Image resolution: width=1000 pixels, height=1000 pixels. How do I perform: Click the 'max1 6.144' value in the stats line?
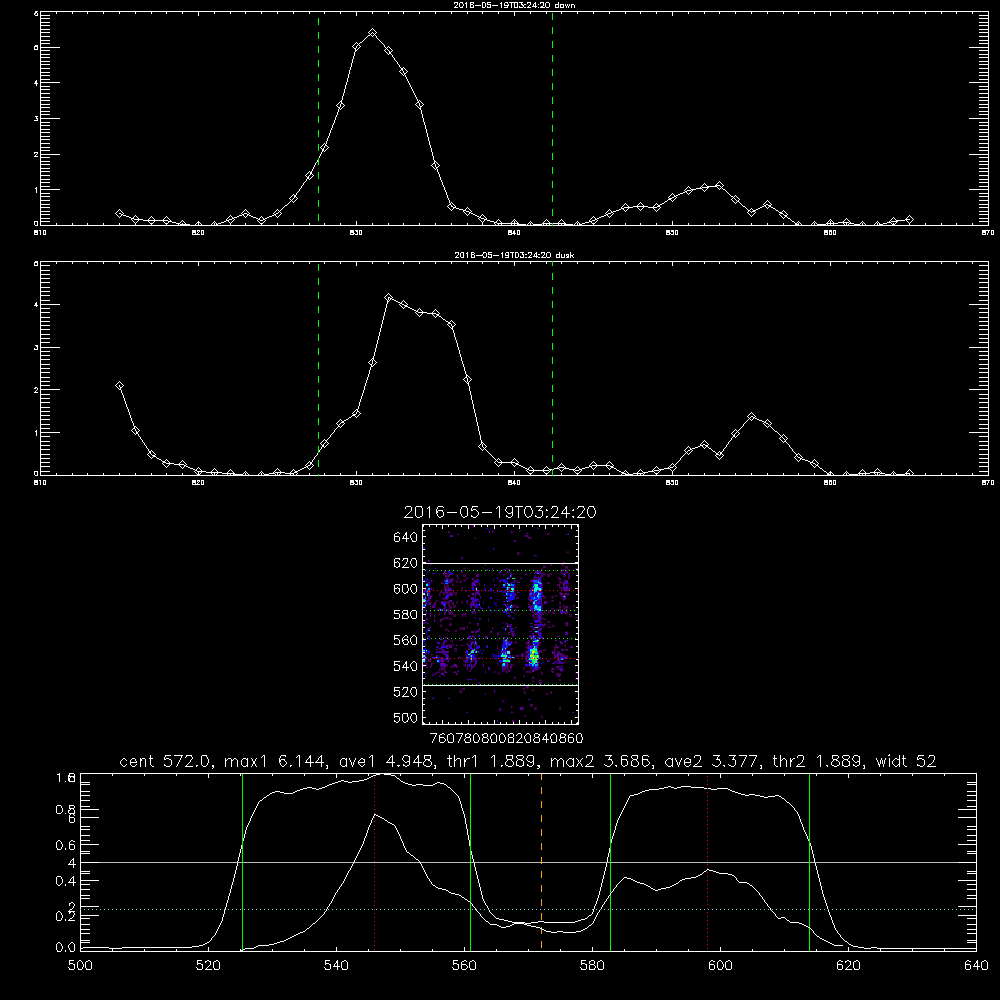274,761
